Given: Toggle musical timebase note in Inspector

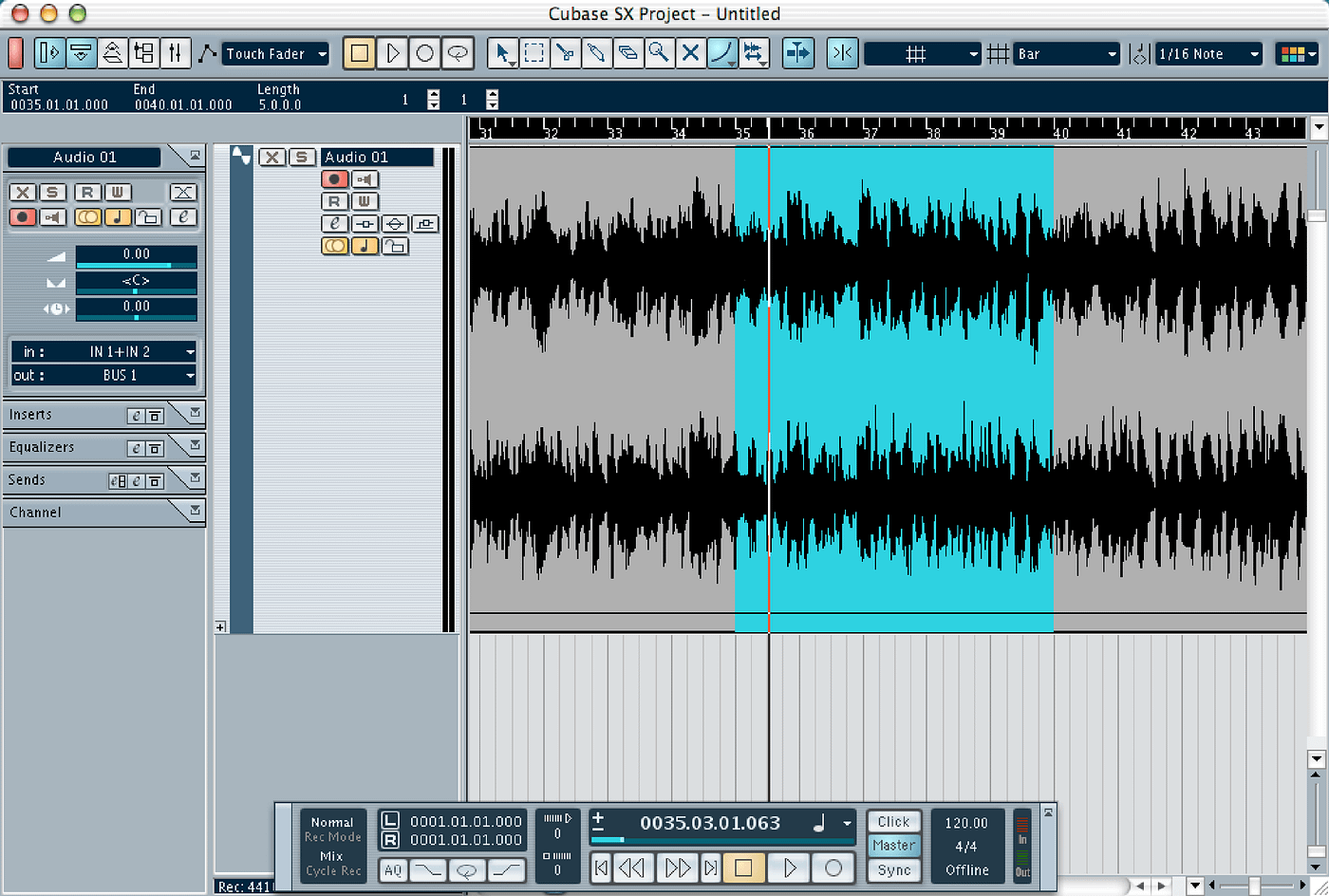Looking at the screenshot, I should point(118,217).
